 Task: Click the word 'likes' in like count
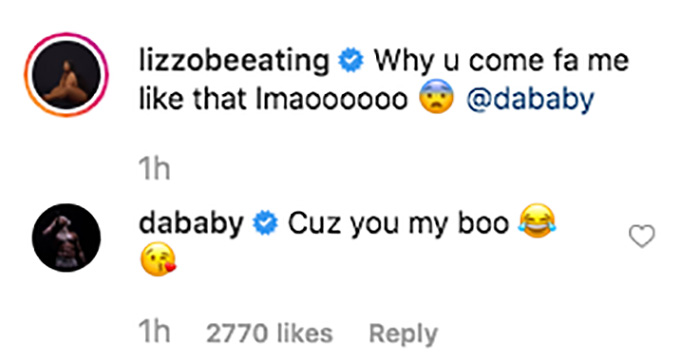[x=304, y=333]
